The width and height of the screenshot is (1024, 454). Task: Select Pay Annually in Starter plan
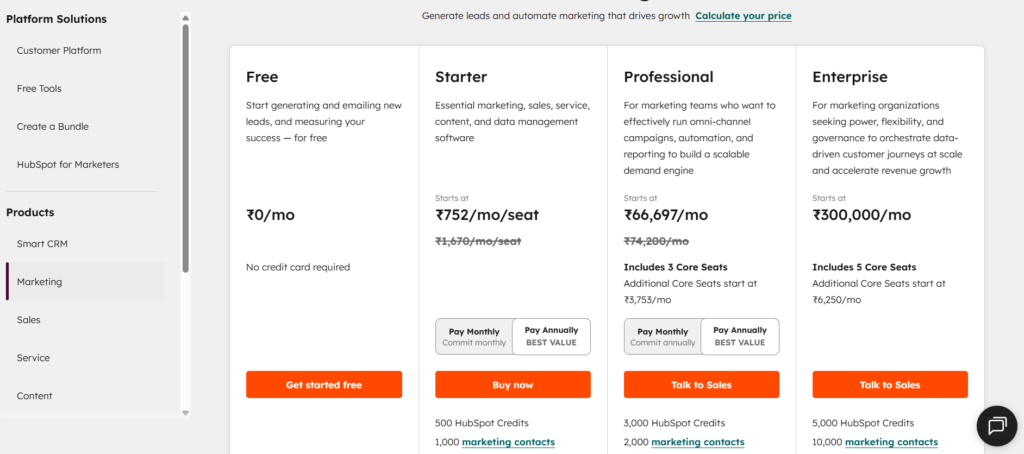pos(551,336)
